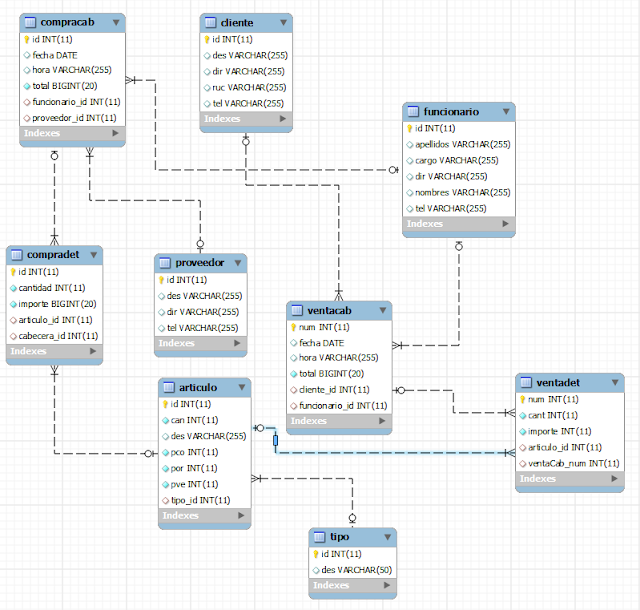
Task: Select primary key icon of cliente id
Action: (207, 40)
